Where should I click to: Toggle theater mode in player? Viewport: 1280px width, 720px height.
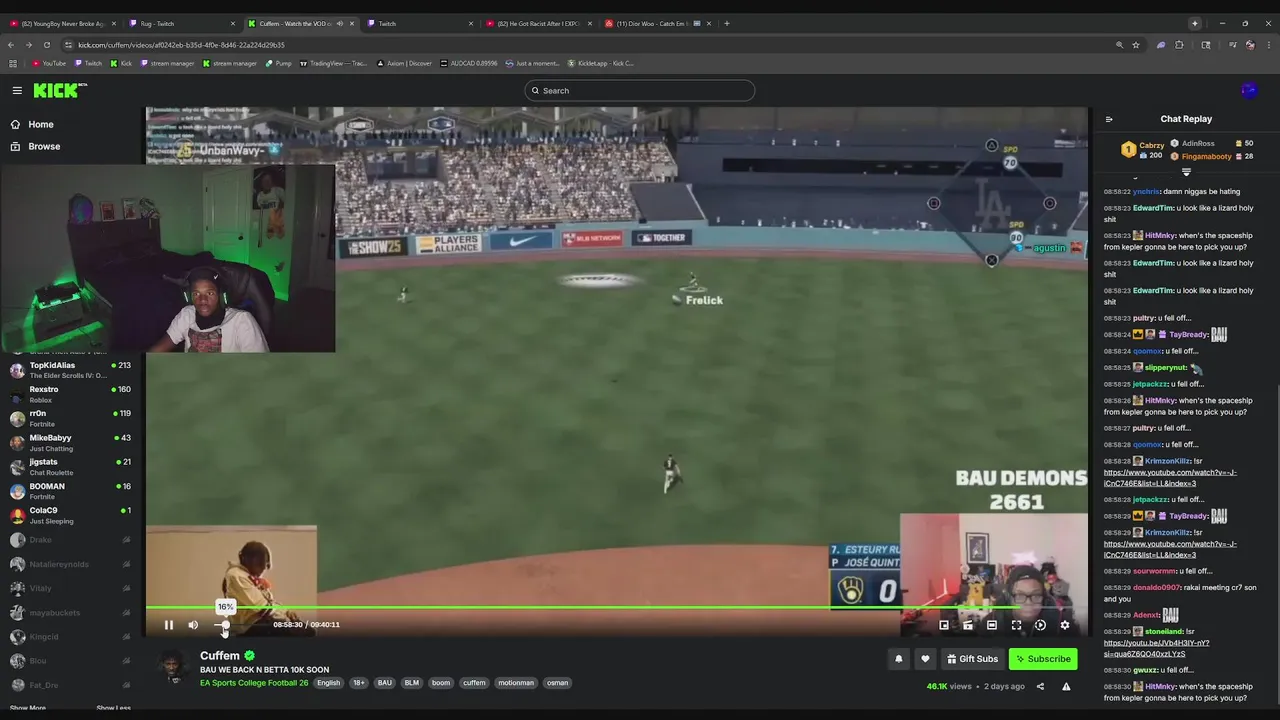(991, 625)
